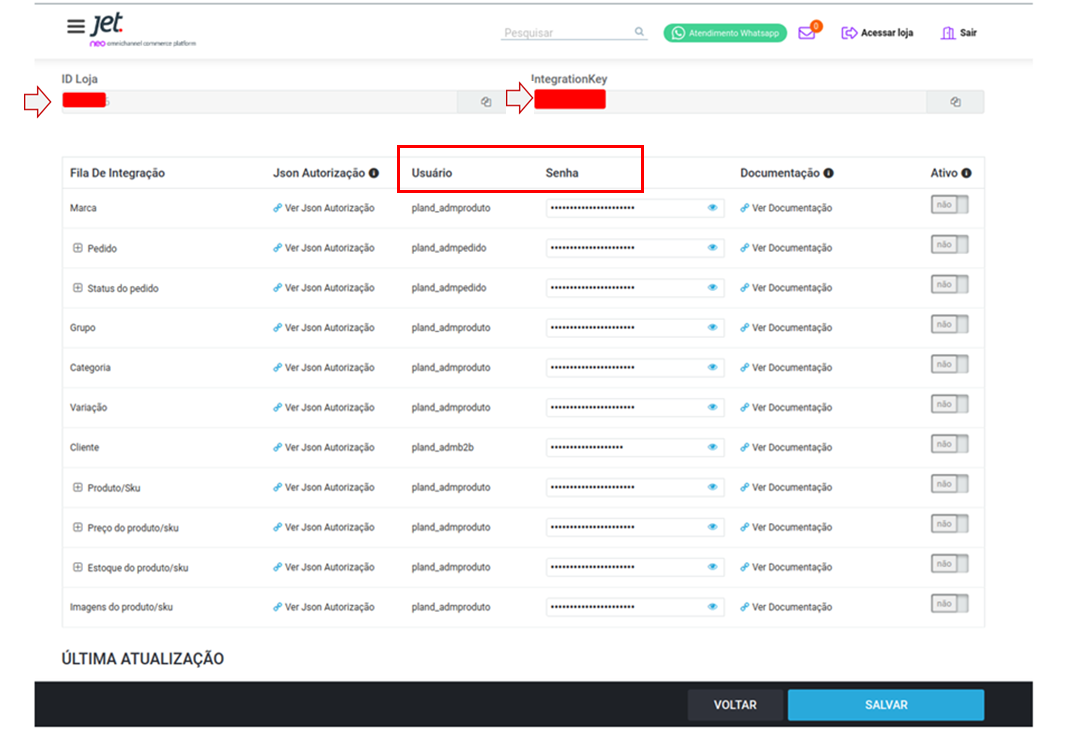
Task: Expand the Pedido row
Action: click(78, 248)
